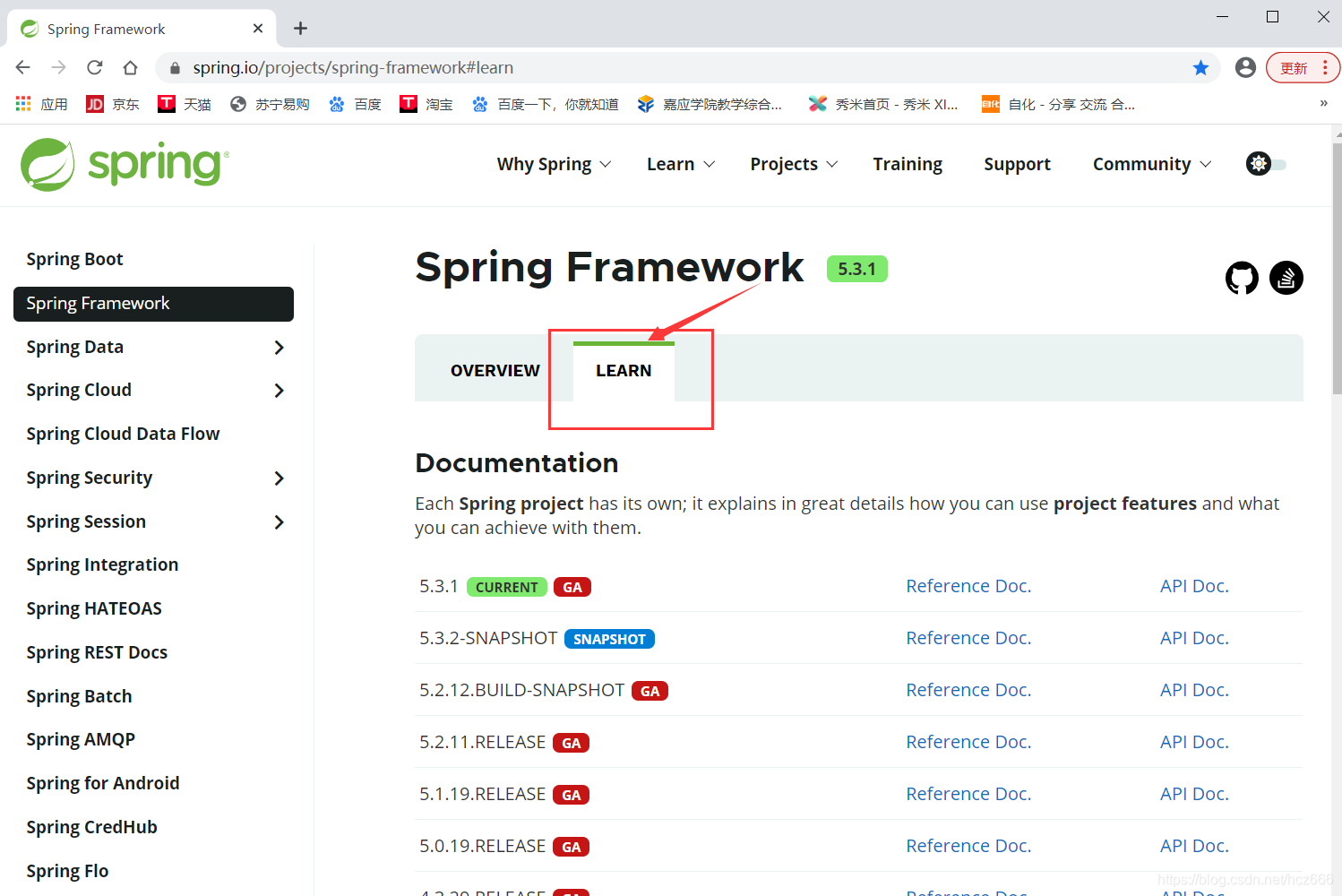Open the Training header link

click(908, 164)
